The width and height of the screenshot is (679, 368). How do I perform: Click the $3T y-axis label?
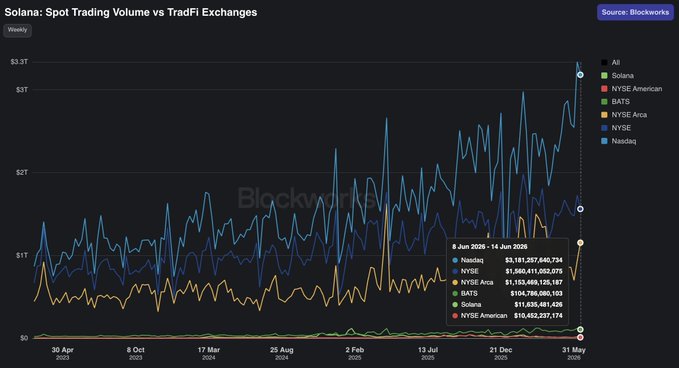point(22,90)
